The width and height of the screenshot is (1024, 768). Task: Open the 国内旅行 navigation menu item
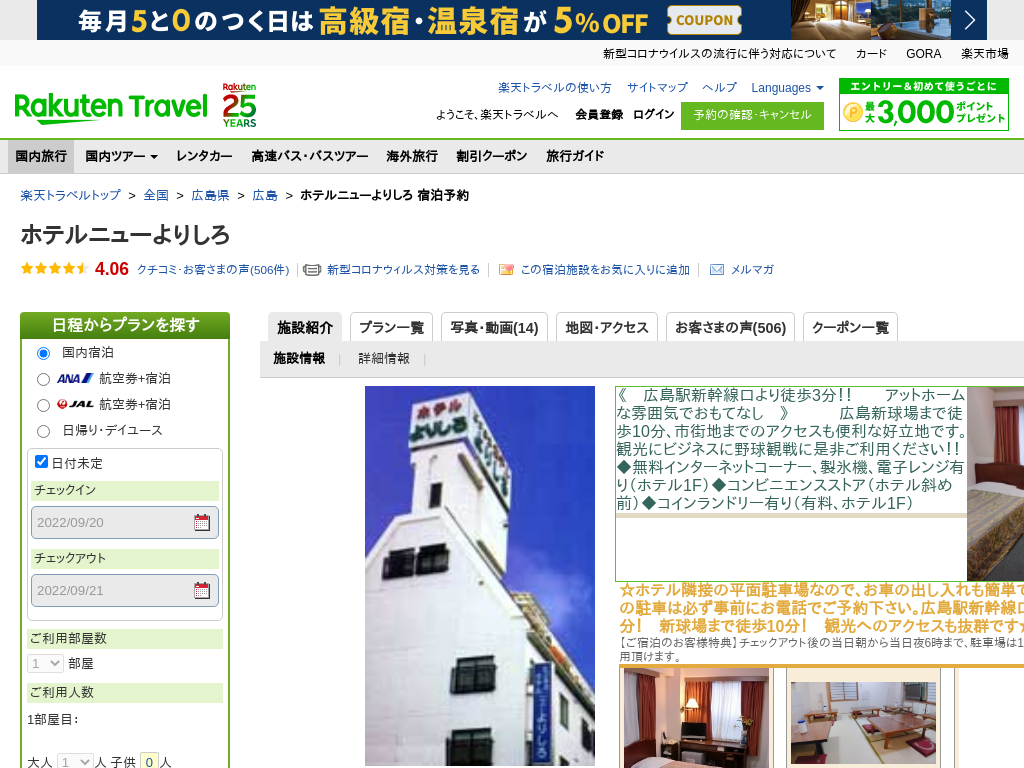click(41, 156)
